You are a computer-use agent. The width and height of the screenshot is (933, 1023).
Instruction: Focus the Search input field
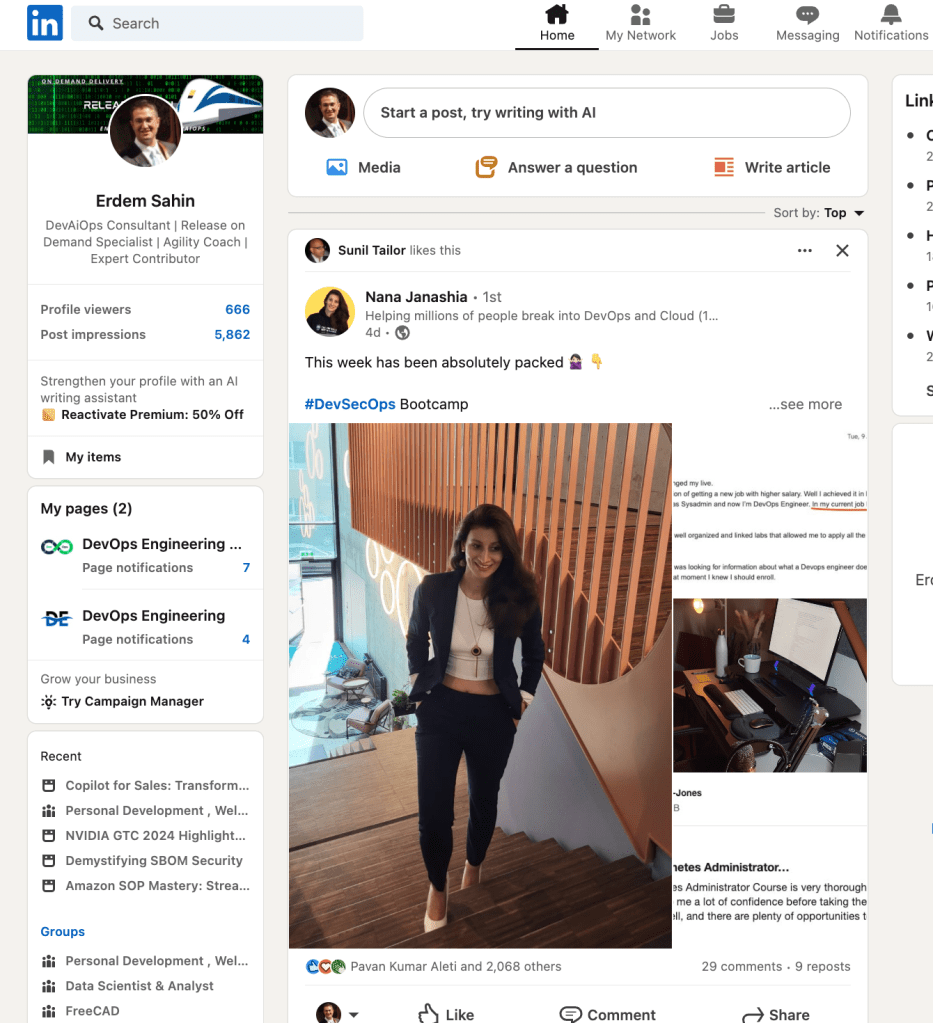coord(217,23)
